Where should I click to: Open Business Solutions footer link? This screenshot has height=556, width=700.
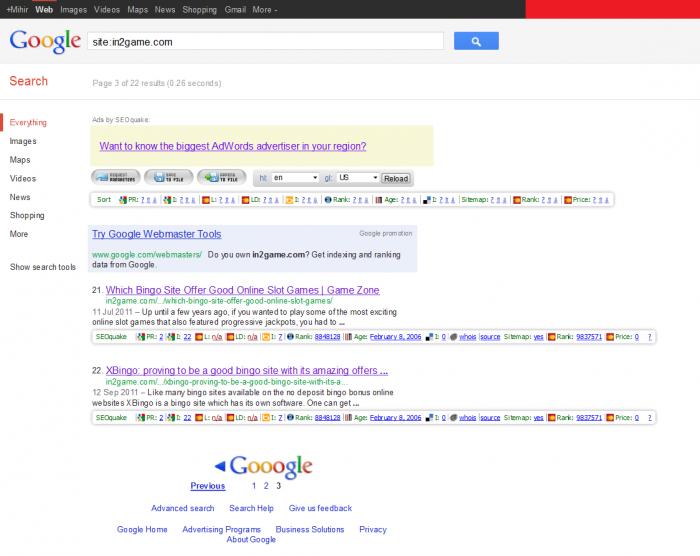[x=310, y=529]
